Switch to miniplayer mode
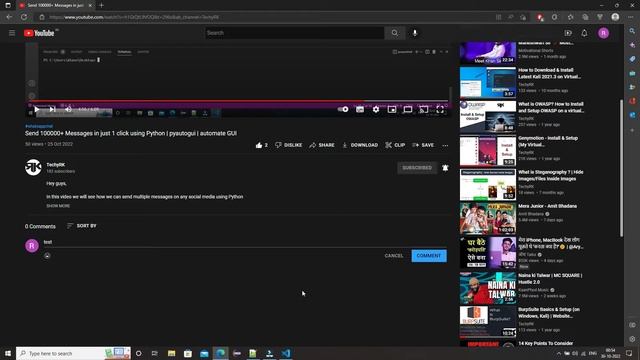 [x=392, y=109]
